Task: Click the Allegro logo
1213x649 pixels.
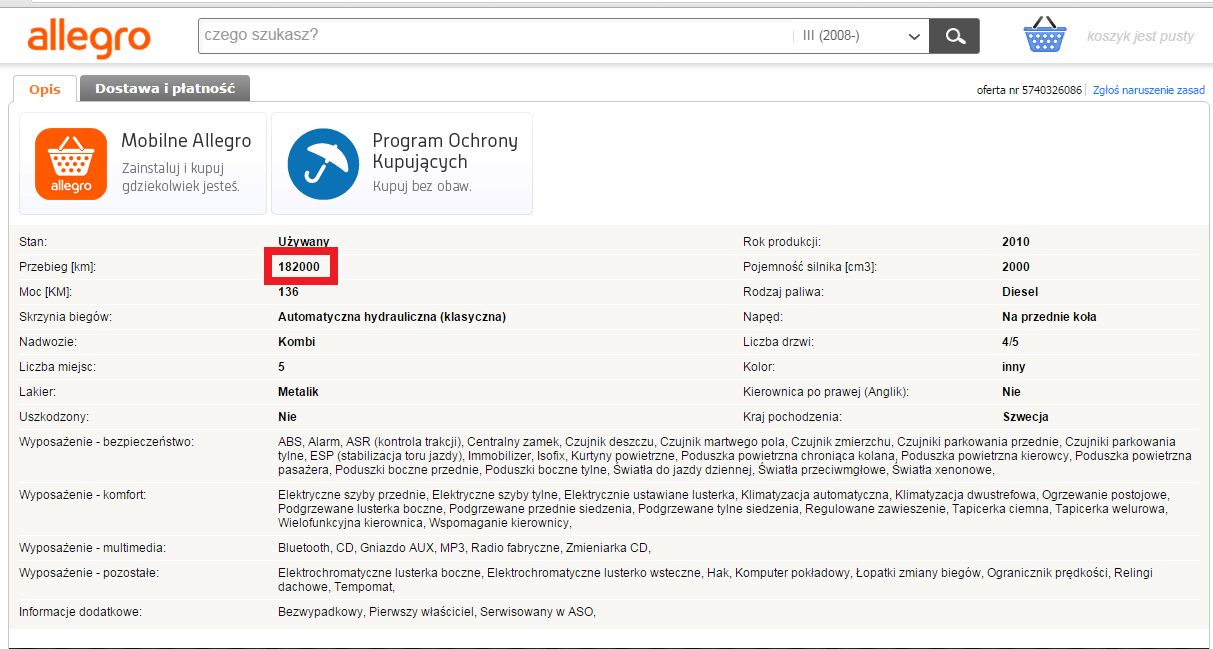Action: (89, 37)
